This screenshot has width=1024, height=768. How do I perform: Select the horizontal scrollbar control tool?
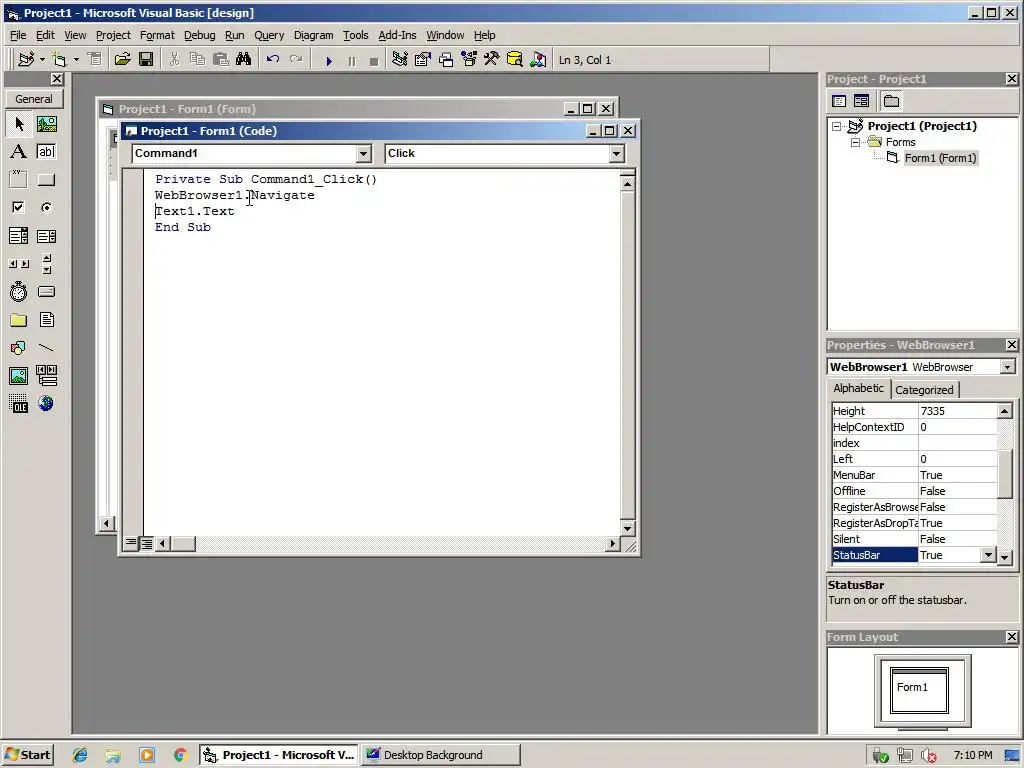pyautogui.click(x=18, y=264)
